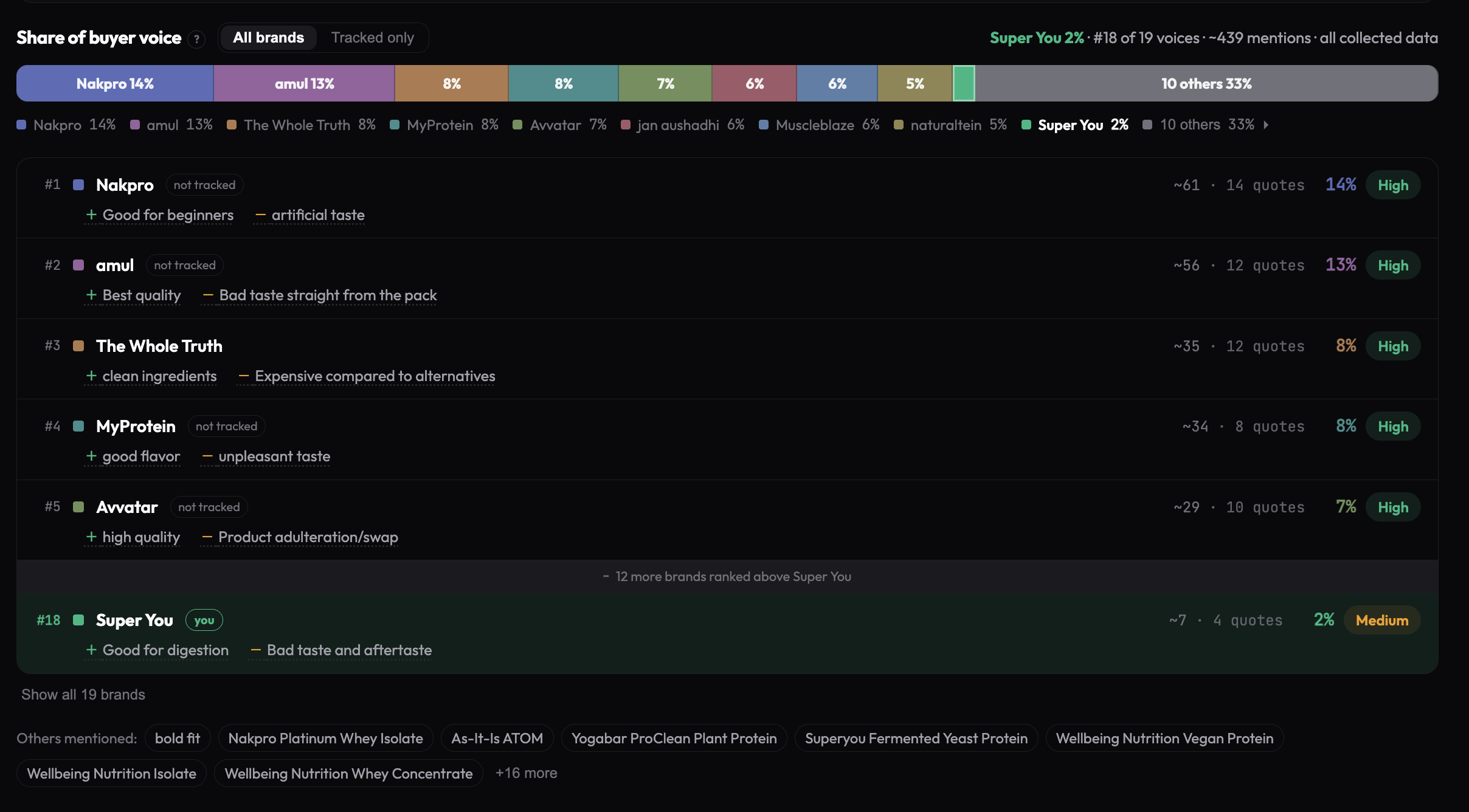Click MyProtein's High confidence badge
The image size is (1469, 812).
[x=1393, y=426]
